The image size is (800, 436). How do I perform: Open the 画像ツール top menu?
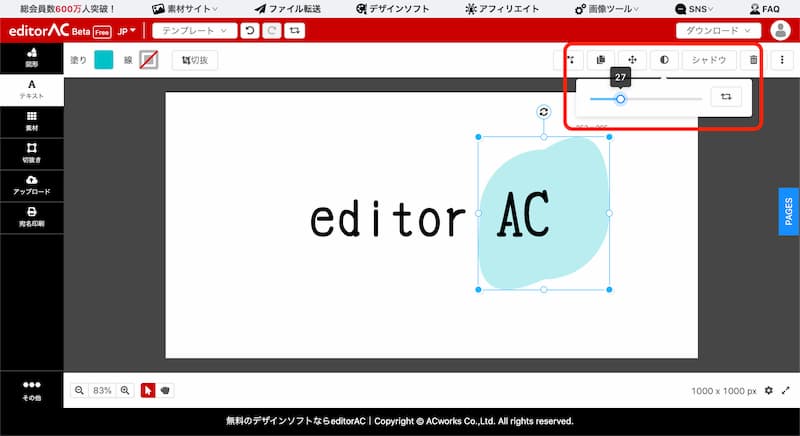point(607,9)
